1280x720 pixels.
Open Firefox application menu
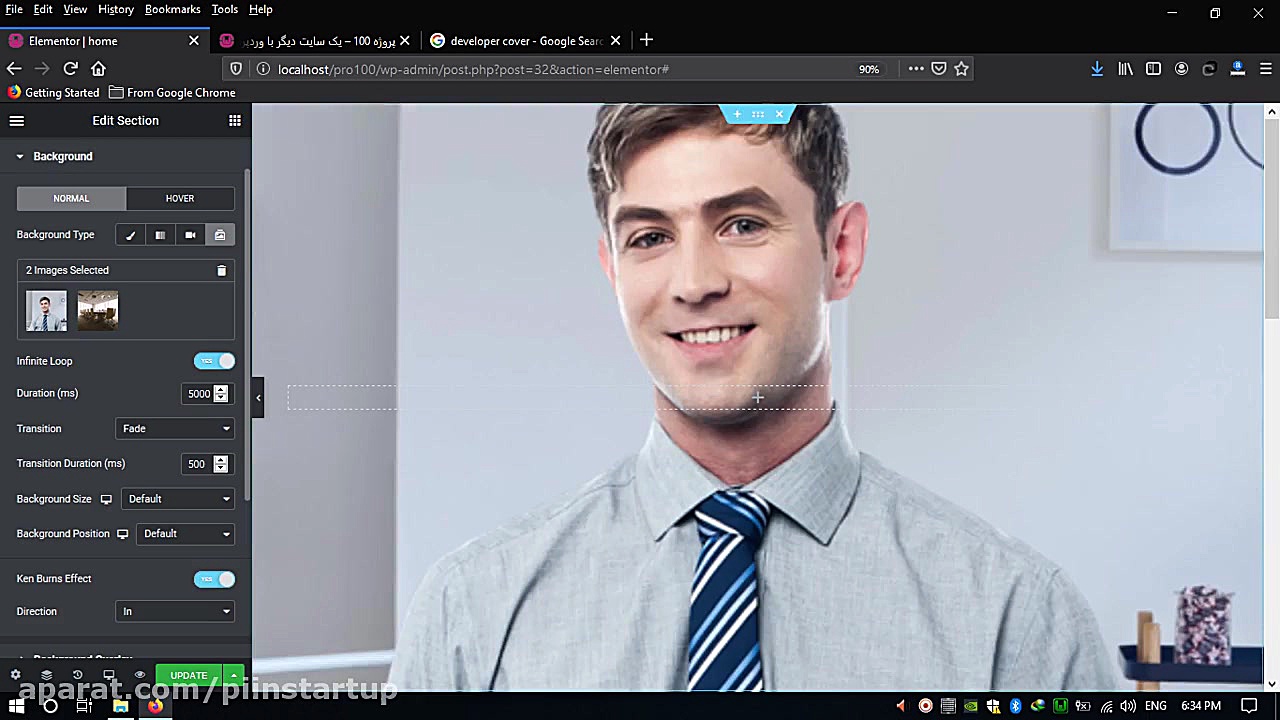[1265, 69]
